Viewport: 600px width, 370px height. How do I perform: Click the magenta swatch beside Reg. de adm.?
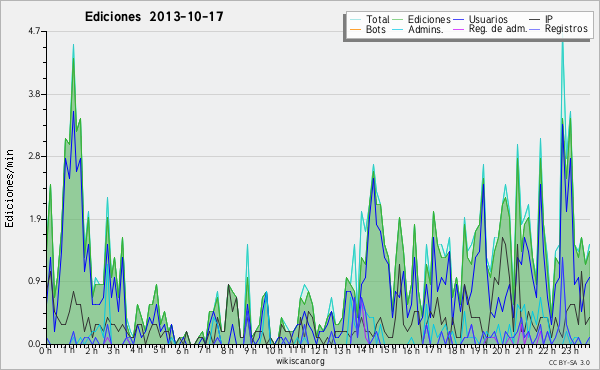click(458, 29)
